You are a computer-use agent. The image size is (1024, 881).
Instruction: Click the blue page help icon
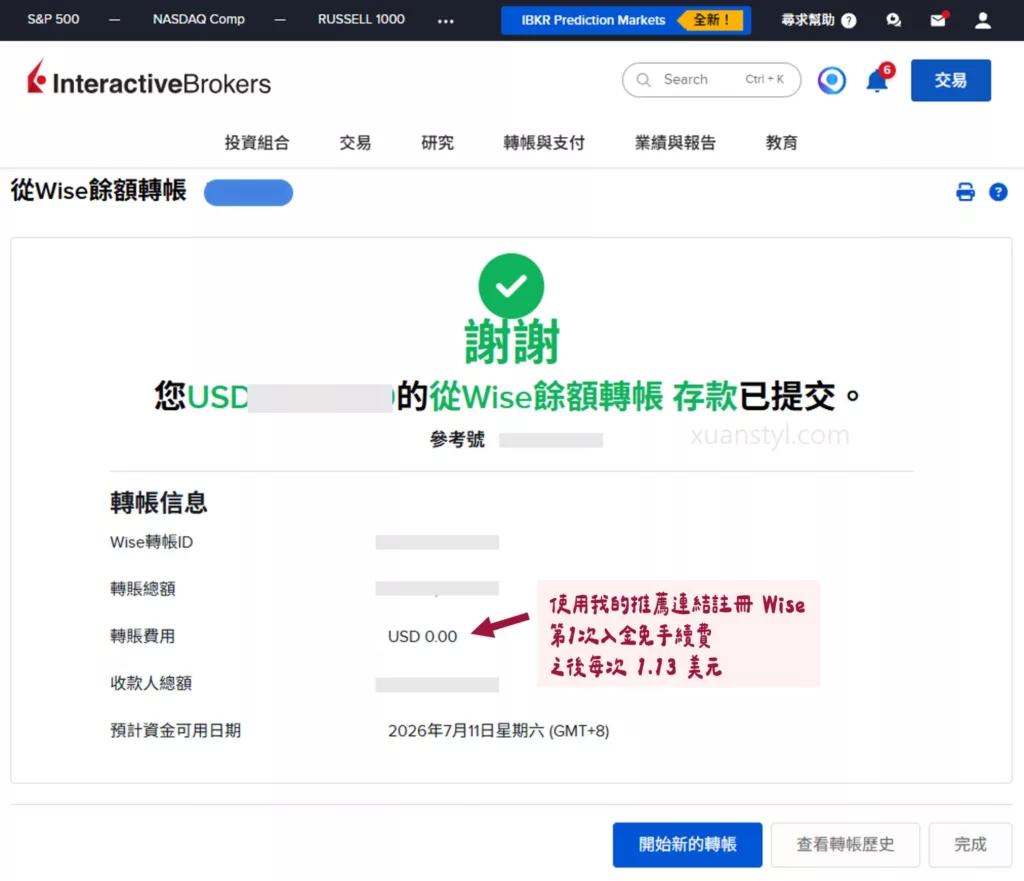[x=998, y=192]
